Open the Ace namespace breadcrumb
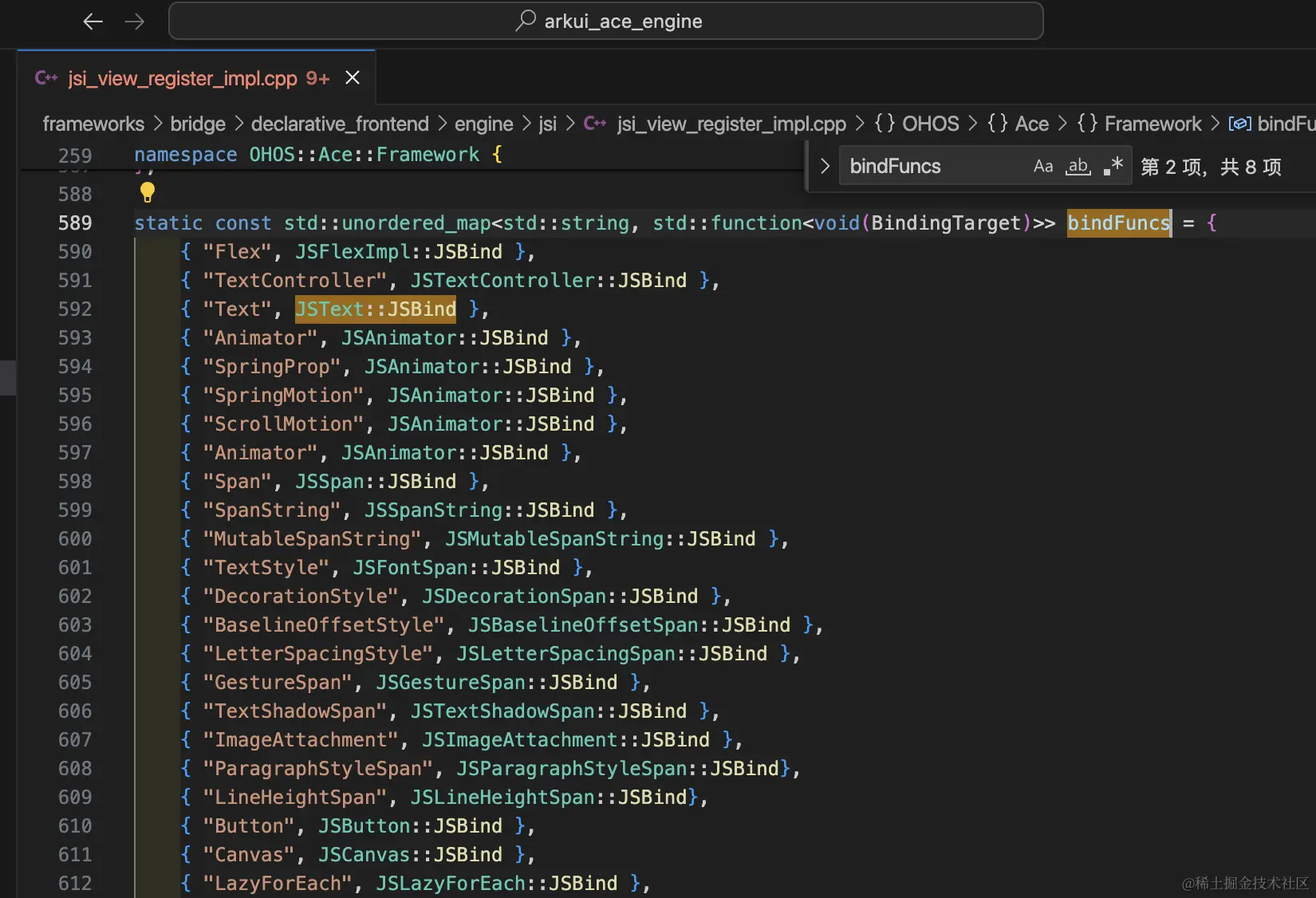The height and width of the screenshot is (898, 1316). [1019, 124]
